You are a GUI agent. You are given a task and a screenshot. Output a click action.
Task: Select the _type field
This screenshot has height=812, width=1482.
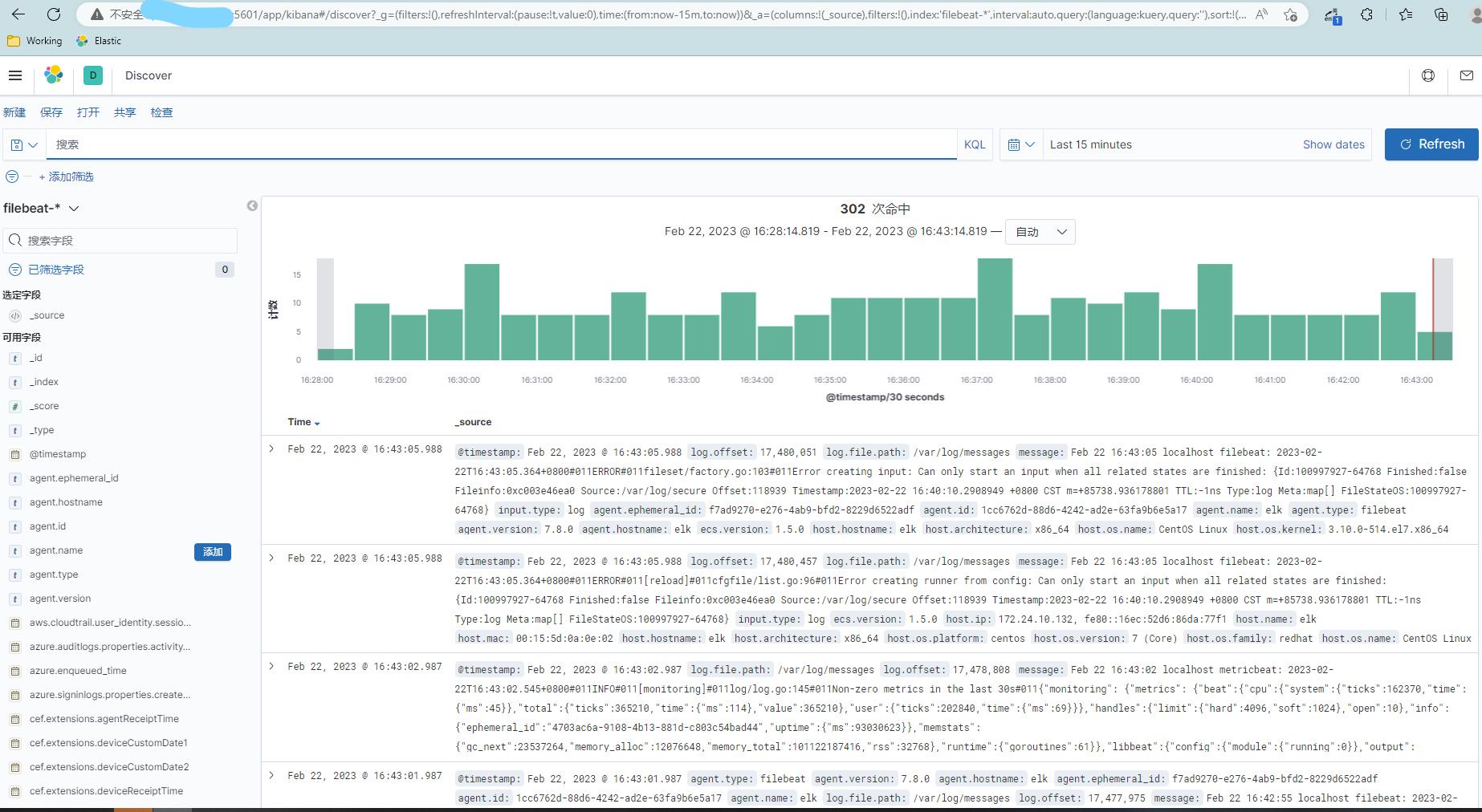(42, 430)
